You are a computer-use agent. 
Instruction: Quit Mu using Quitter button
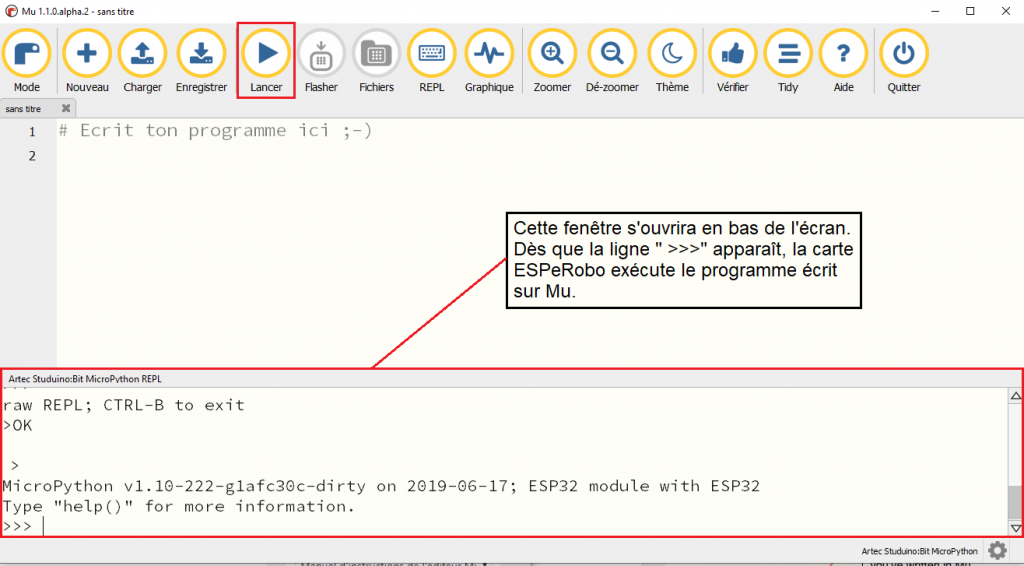(x=904, y=55)
